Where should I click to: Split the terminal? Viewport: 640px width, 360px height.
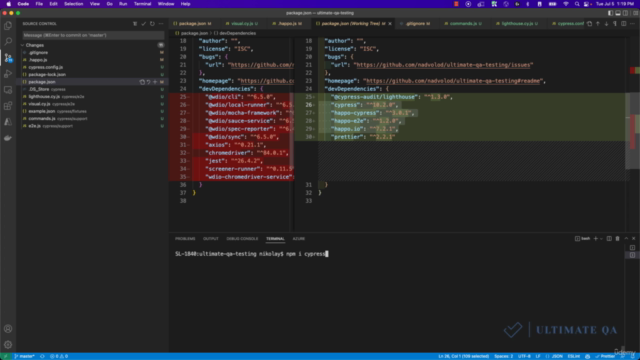[609, 238]
